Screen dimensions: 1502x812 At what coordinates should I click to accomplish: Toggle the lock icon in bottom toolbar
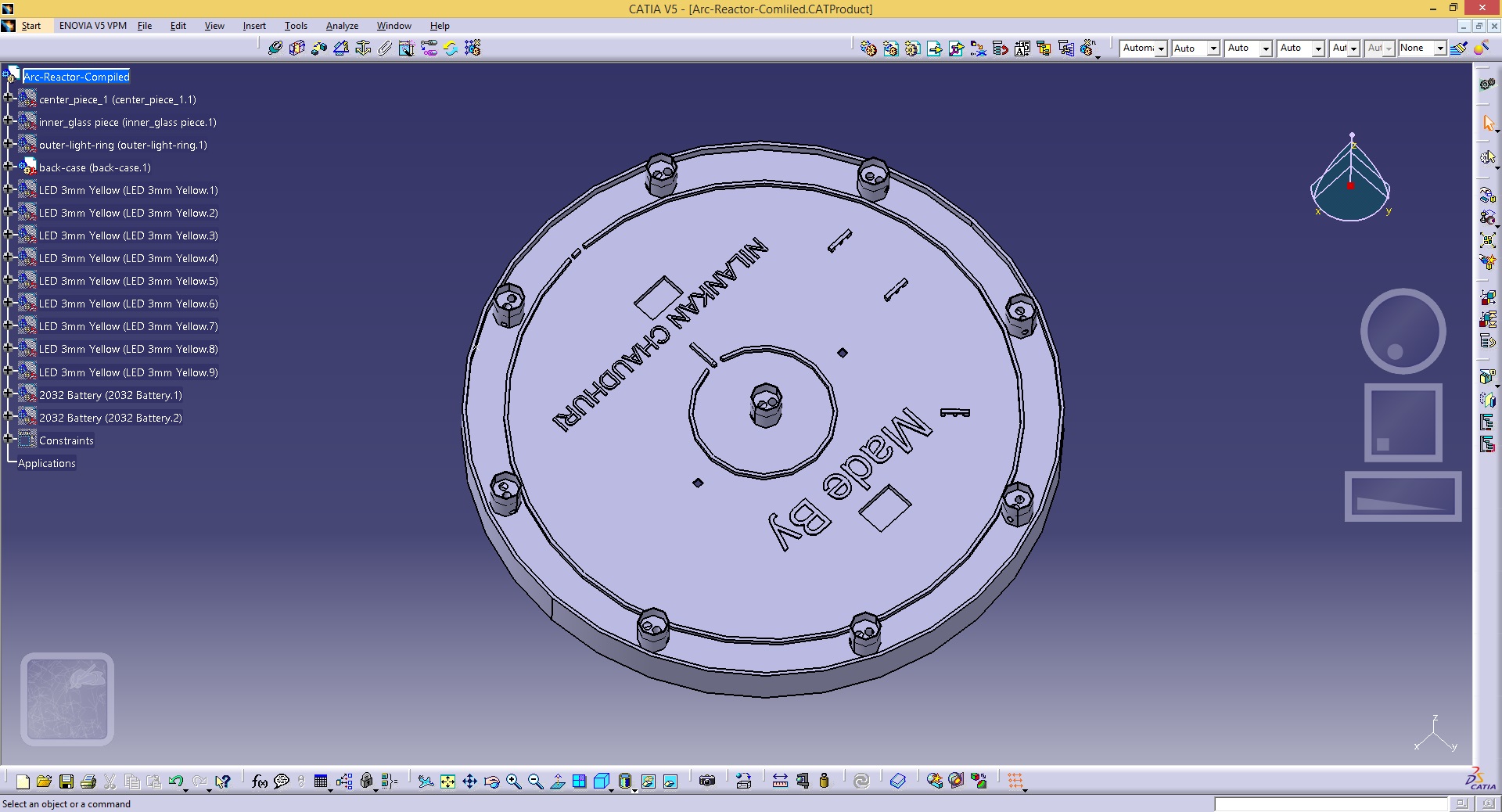367,781
